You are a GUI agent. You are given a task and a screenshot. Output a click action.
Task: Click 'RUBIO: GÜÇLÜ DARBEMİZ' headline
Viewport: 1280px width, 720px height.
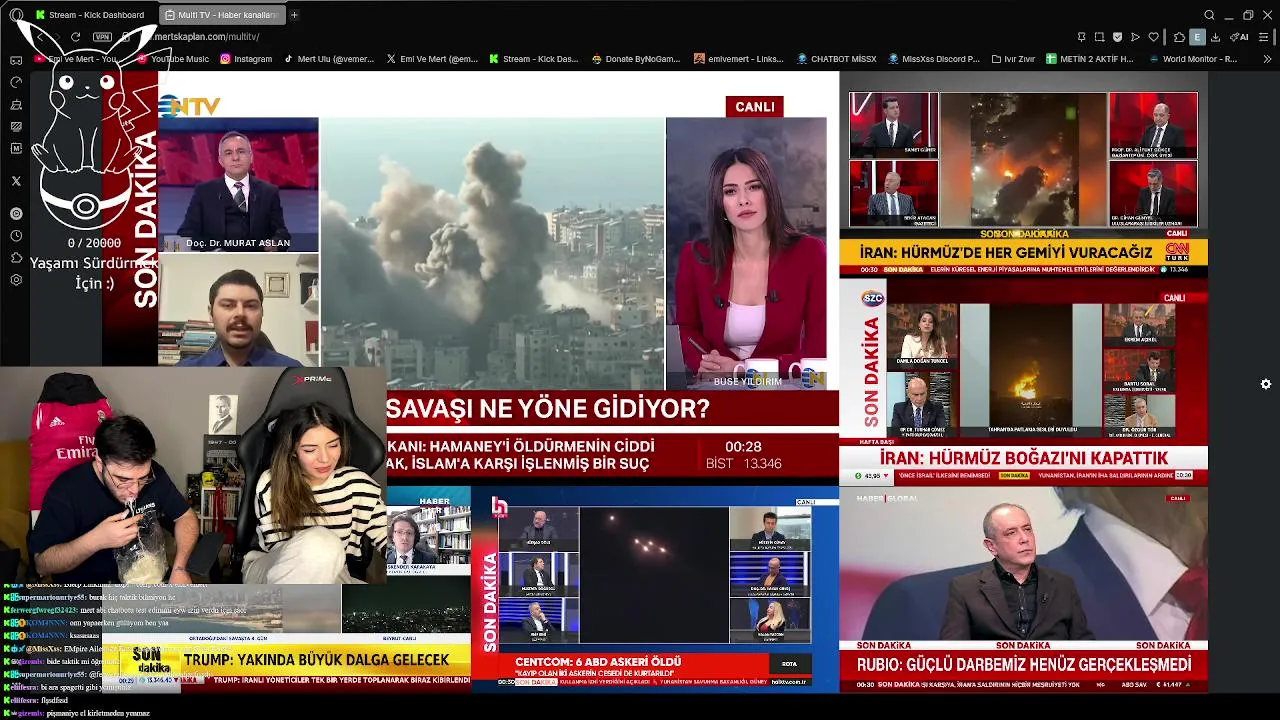1024,665
